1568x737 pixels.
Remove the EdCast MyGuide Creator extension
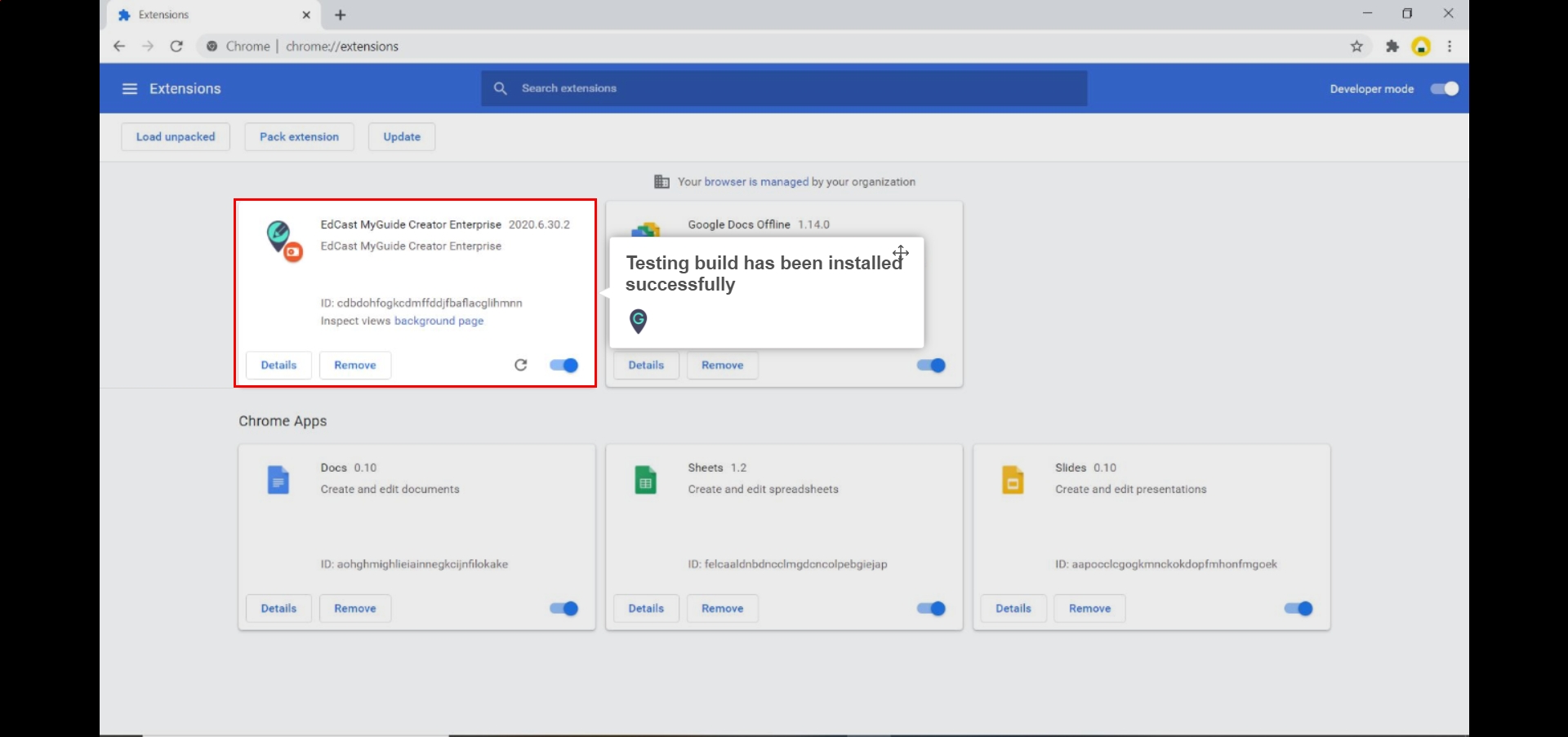(355, 365)
